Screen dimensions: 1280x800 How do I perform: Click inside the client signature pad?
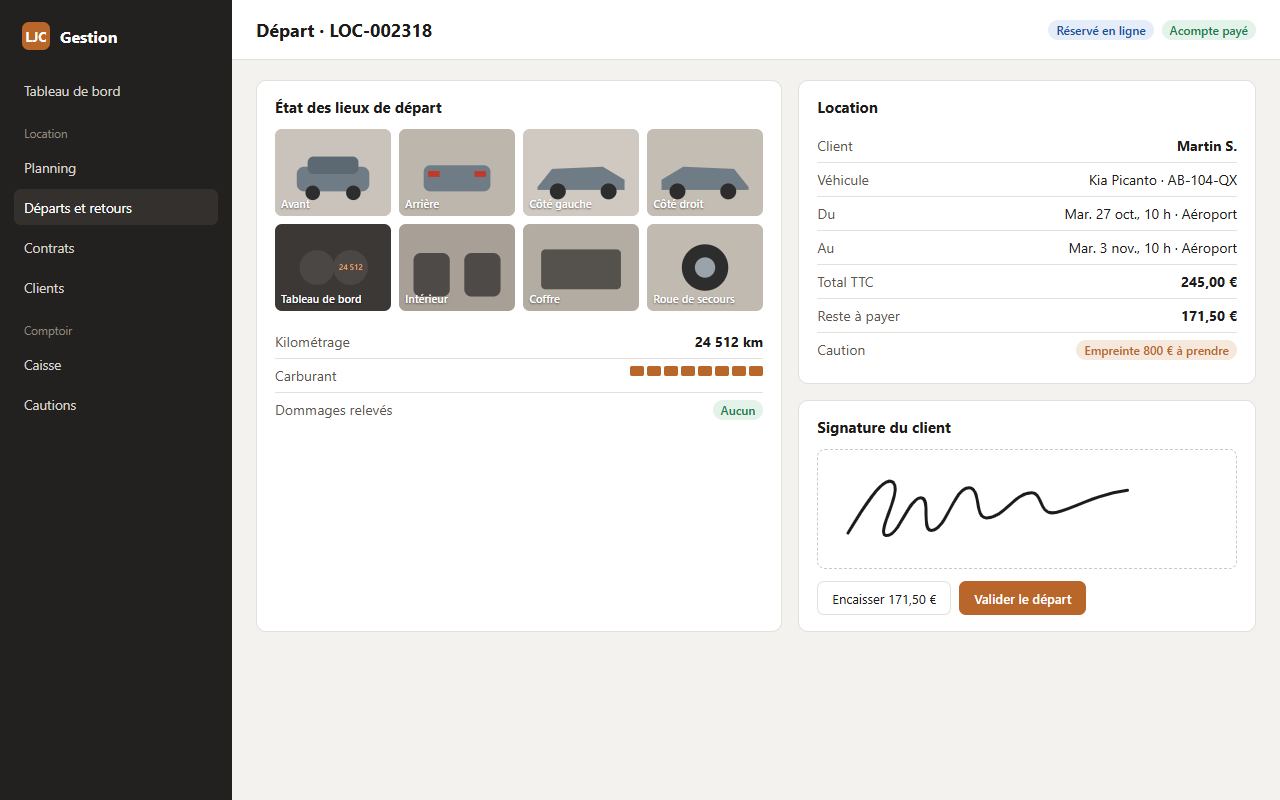1027,509
